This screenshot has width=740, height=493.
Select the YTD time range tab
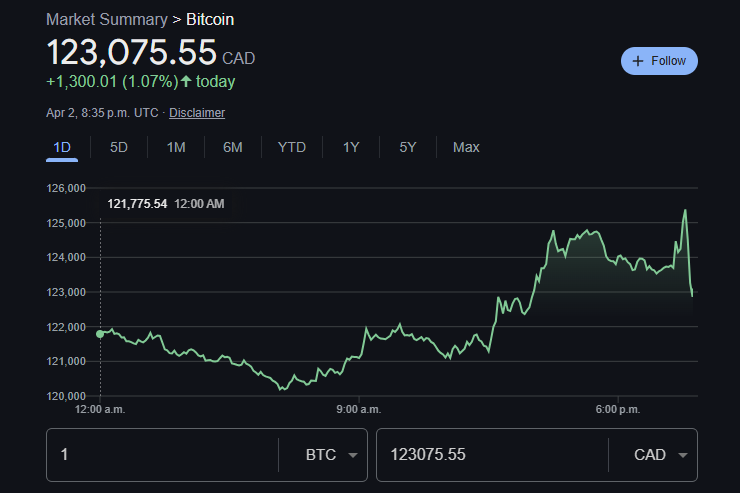click(292, 147)
